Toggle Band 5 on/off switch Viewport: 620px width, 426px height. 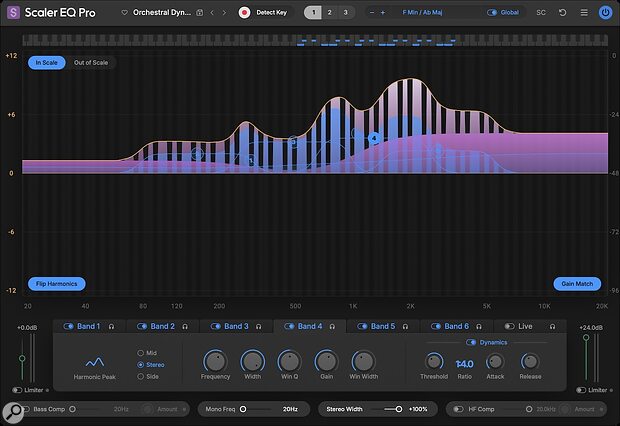[x=362, y=326]
